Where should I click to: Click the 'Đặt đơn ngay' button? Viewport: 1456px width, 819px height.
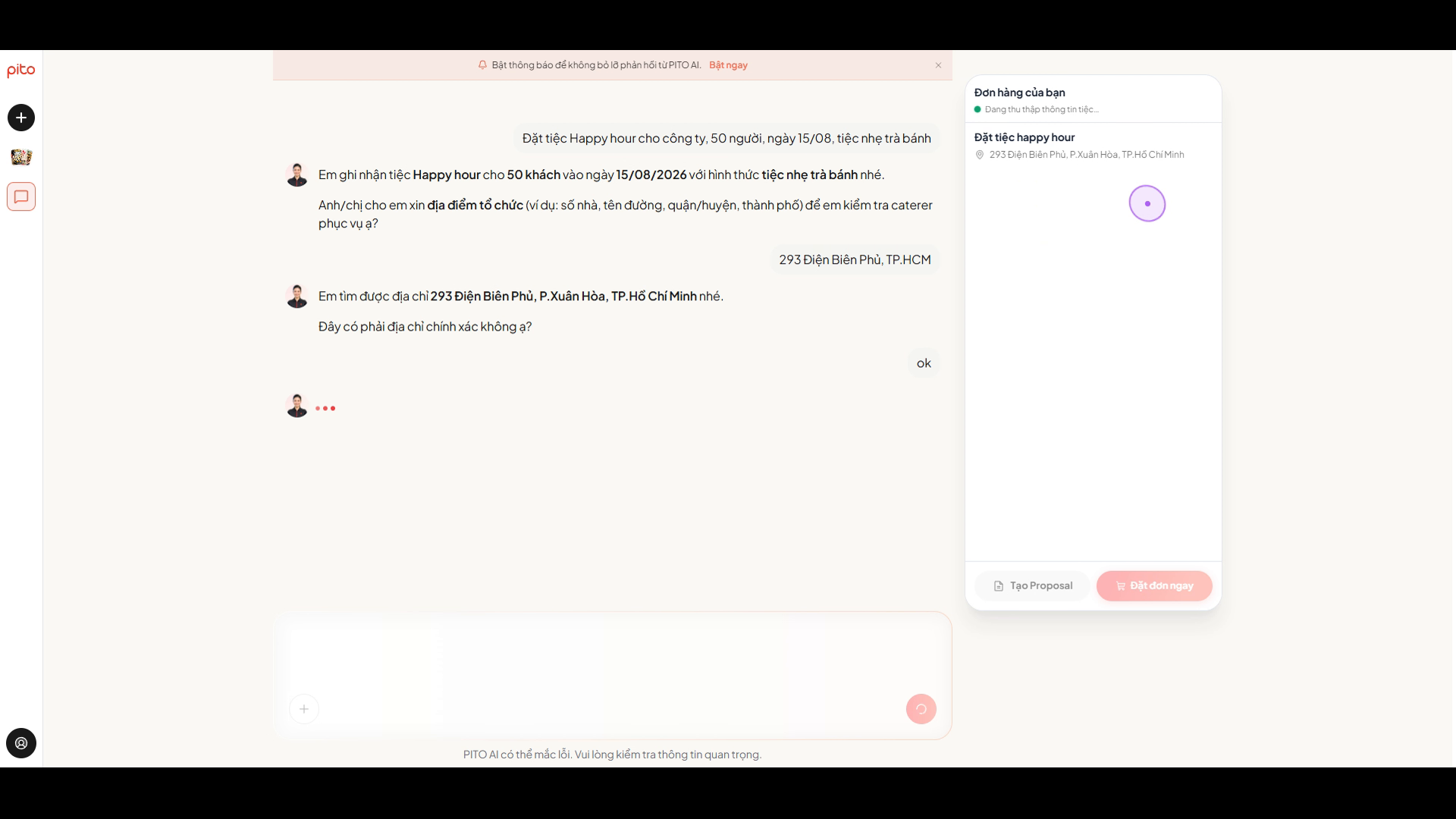(1154, 585)
